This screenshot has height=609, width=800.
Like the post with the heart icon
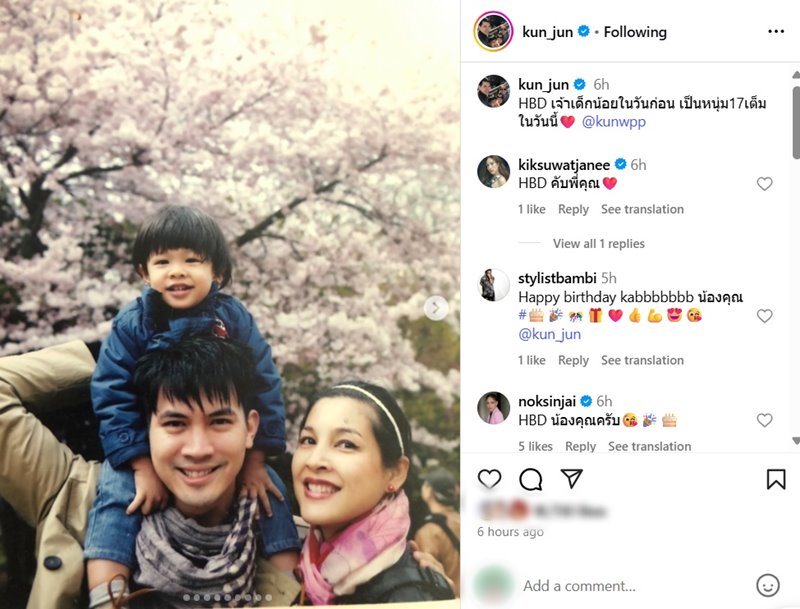click(x=489, y=479)
